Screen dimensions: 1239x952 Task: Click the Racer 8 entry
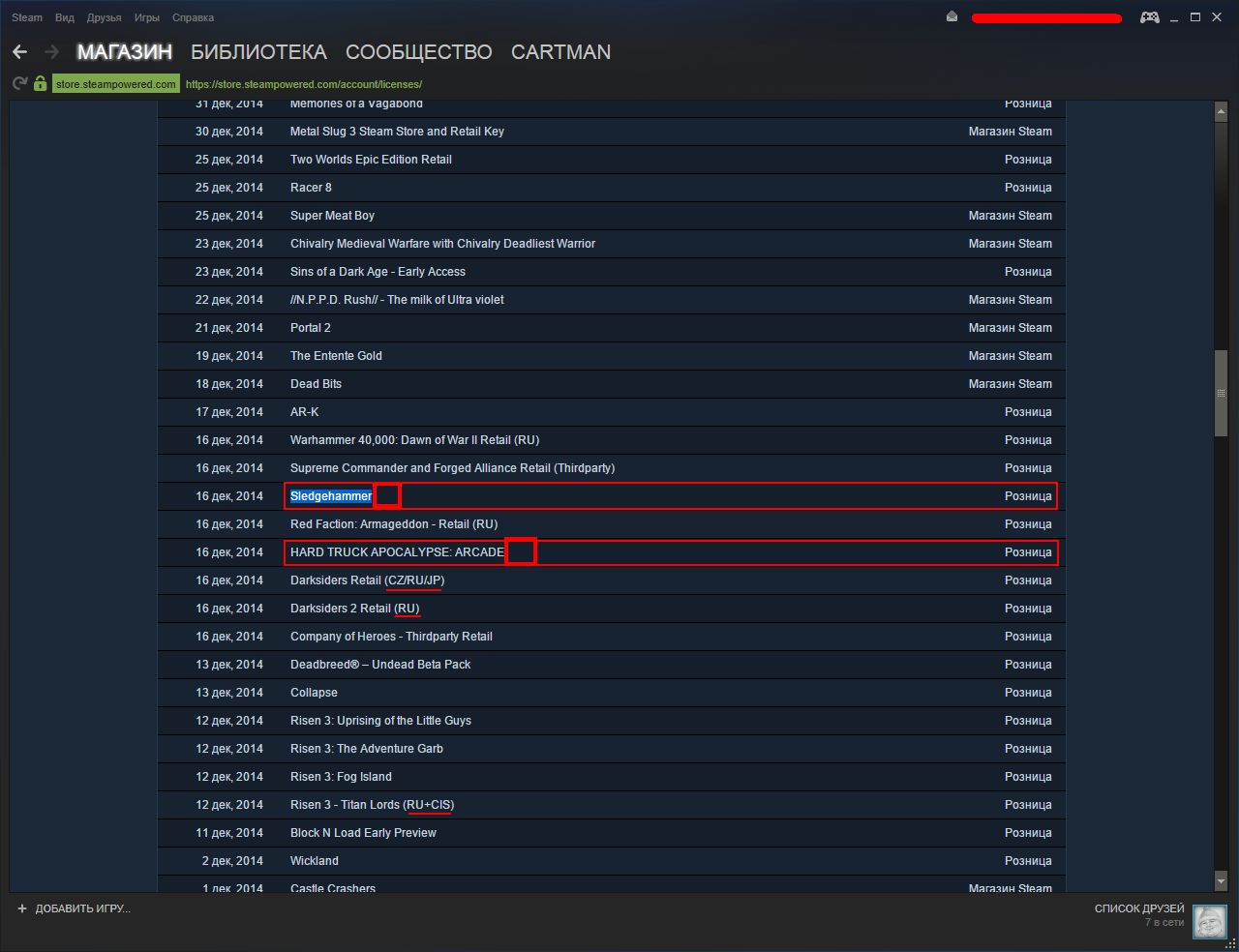(x=311, y=188)
